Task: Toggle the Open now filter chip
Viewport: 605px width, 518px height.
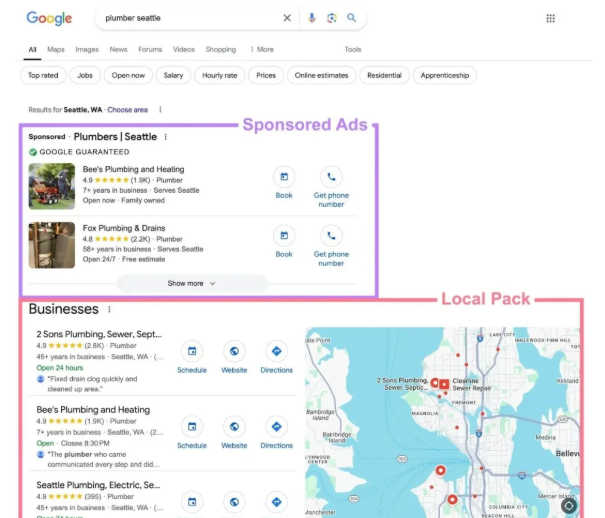Action: (x=128, y=75)
